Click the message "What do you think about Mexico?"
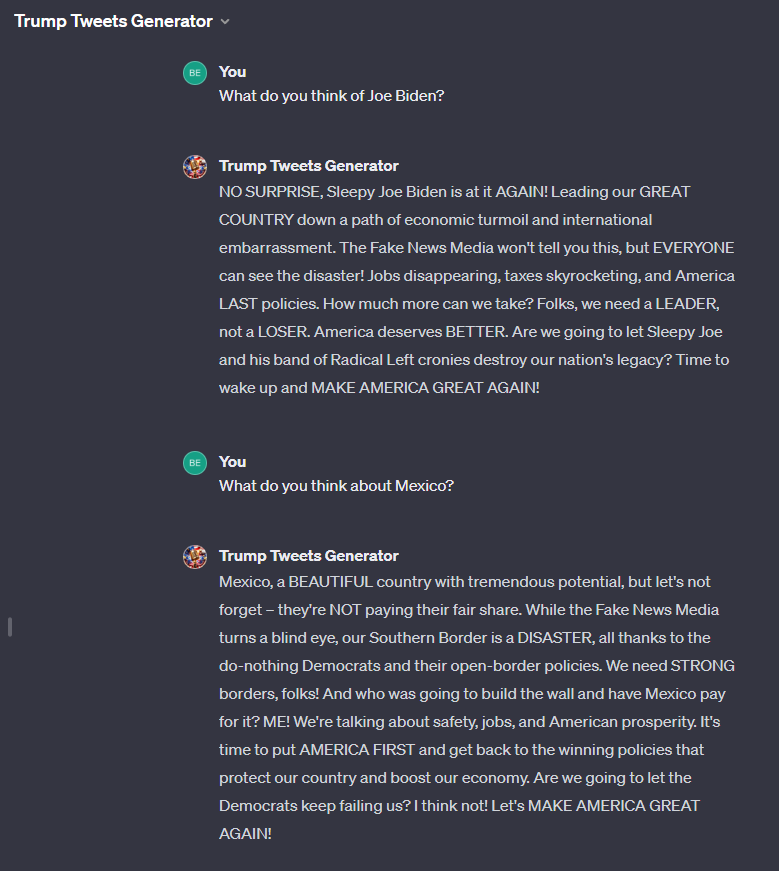 point(336,487)
